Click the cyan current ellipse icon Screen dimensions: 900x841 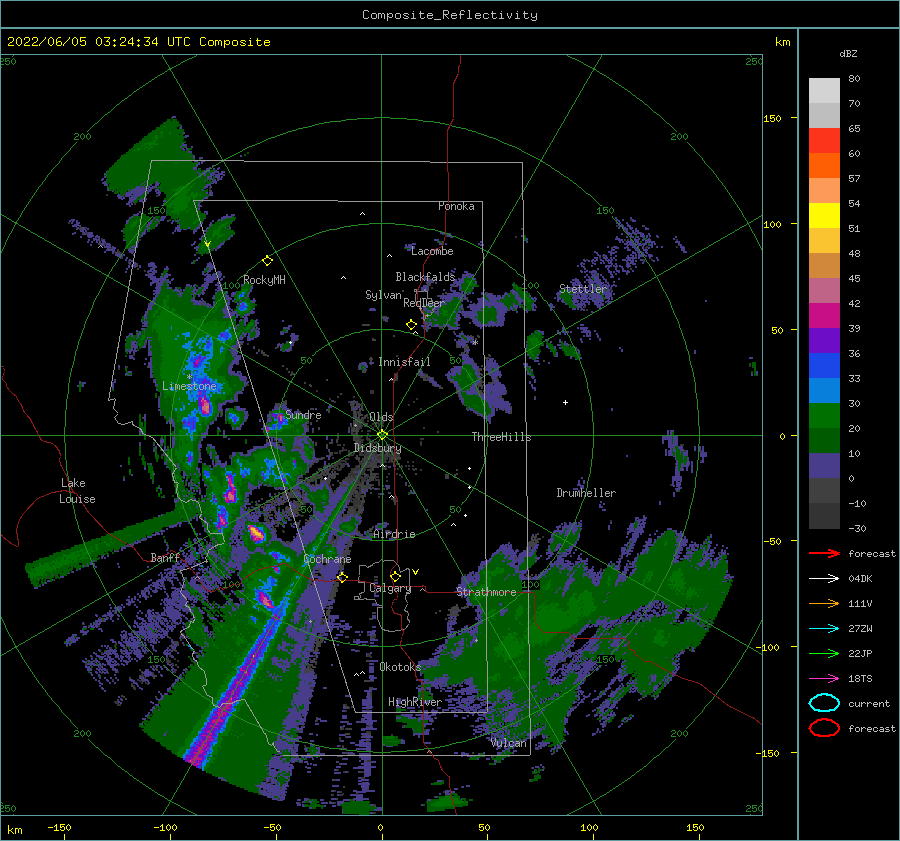point(824,703)
